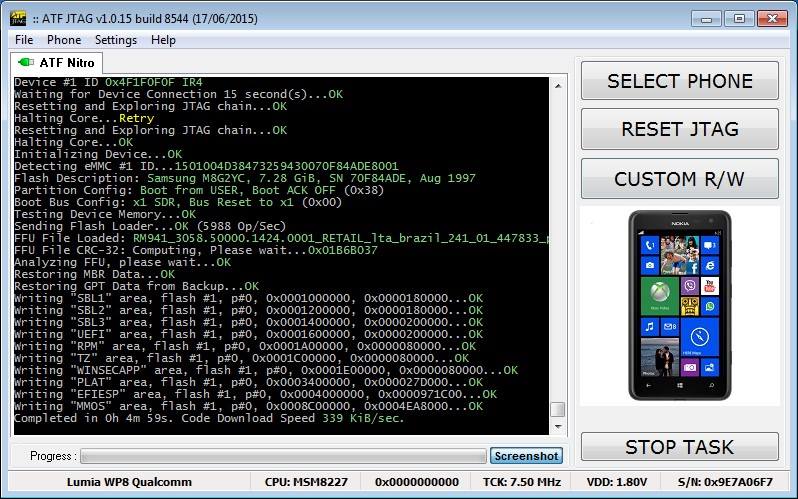Click the ATF JTAG app icon in title bar
The image size is (798, 499).
point(18,19)
